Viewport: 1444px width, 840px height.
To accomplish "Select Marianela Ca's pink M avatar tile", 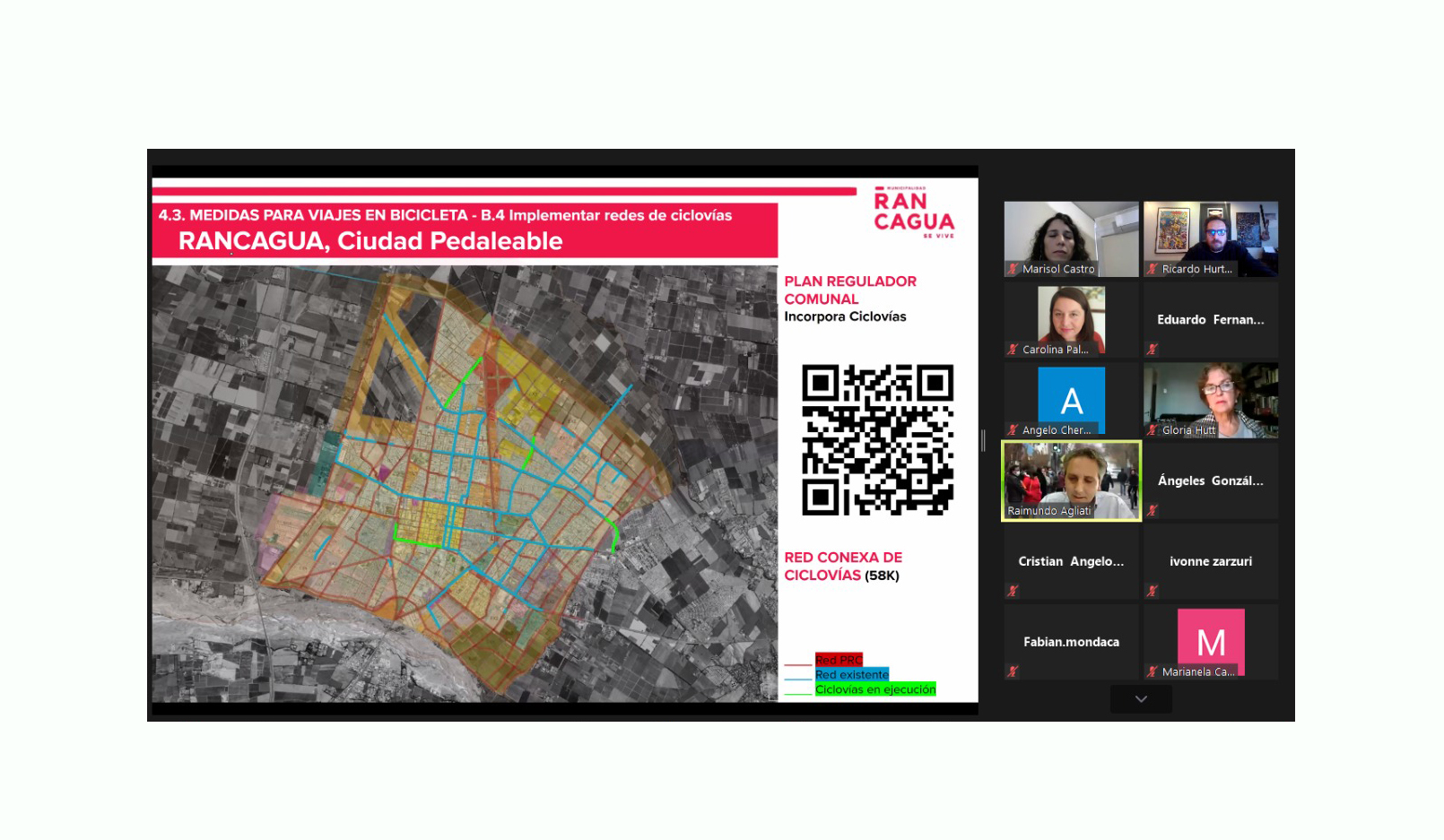I will click(1211, 642).
